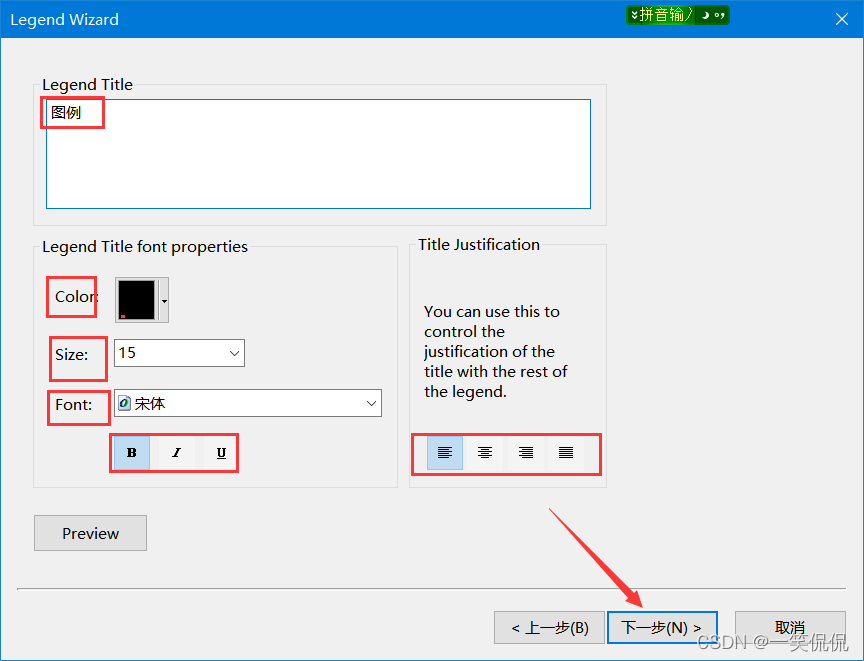Toggle underline for the legend title

tap(221, 453)
